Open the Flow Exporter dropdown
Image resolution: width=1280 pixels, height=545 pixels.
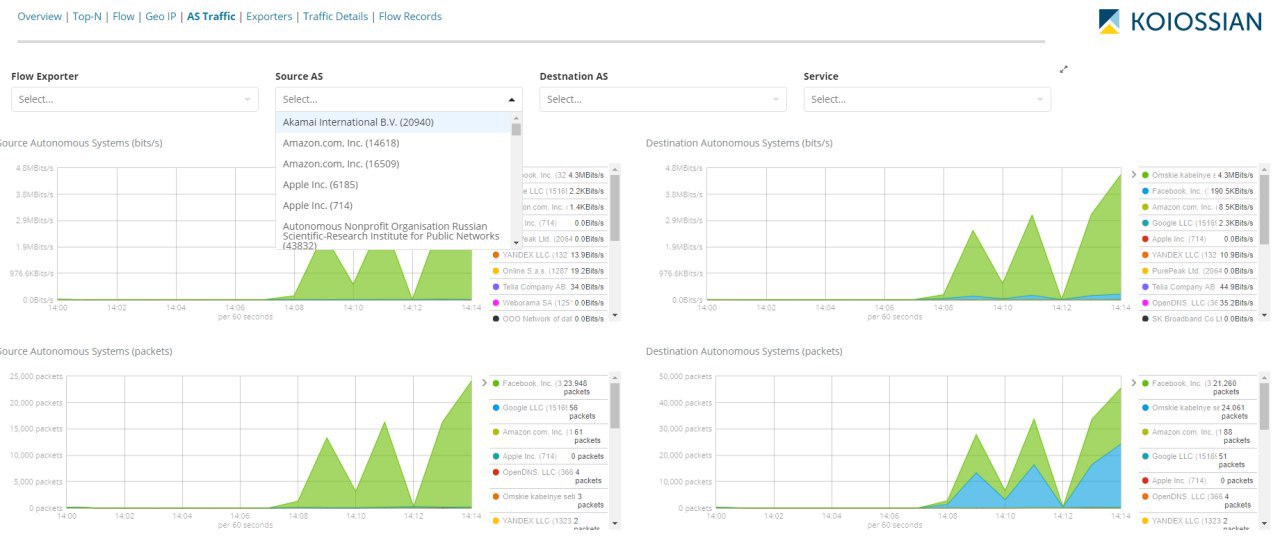tap(134, 99)
